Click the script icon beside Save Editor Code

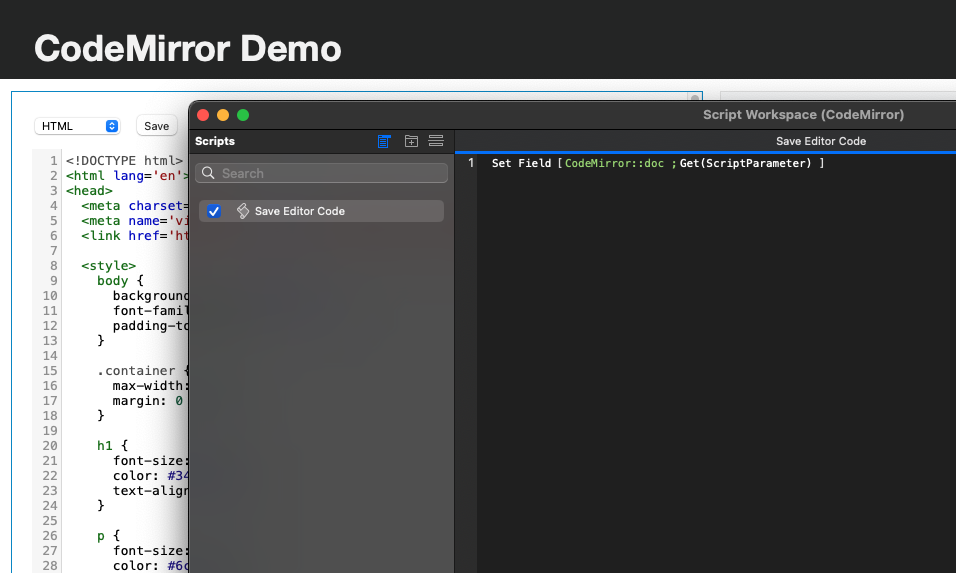(242, 211)
